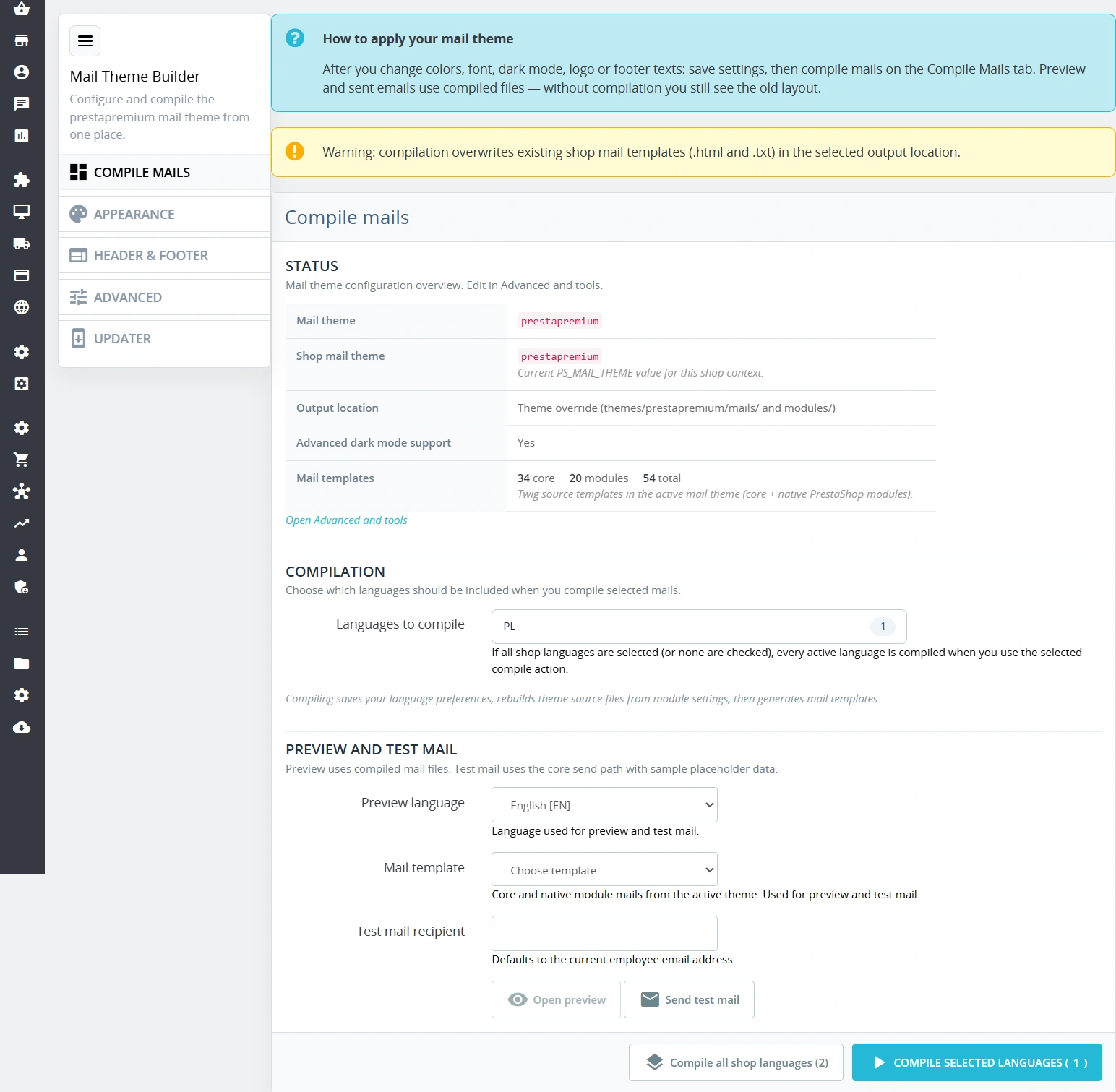Image resolution: width=1116 pixels, height=1092 pixels.
Task: Click the '34 core' template count
Action: pos(536,478)
